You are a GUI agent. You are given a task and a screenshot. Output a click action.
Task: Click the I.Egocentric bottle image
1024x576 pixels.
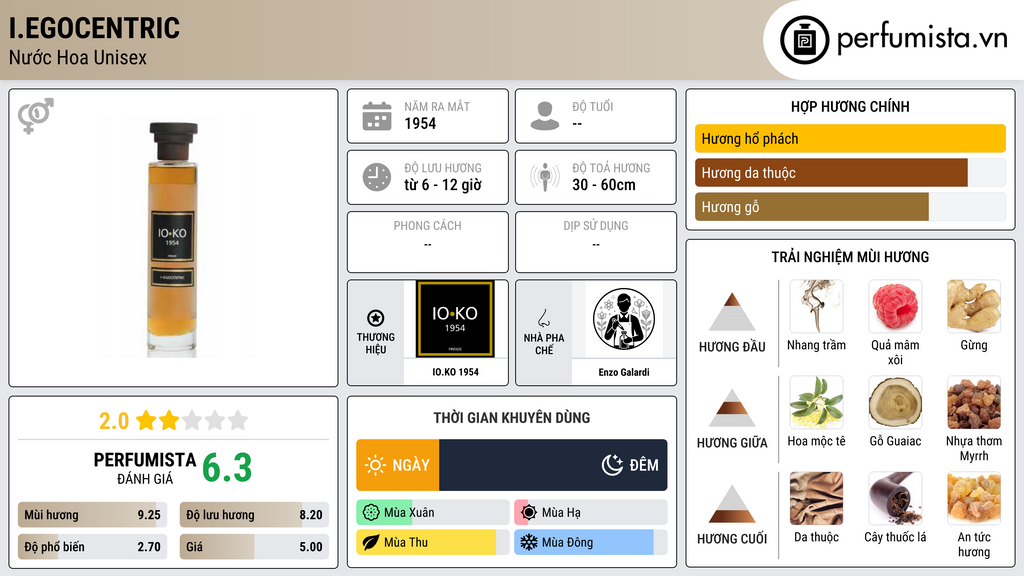coord(172,238)
